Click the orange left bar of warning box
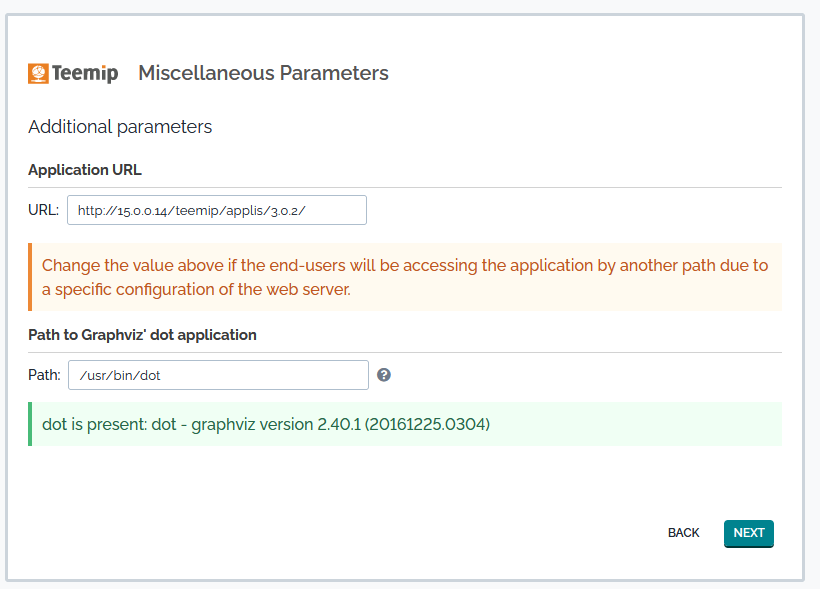 [x=30, y=277]
